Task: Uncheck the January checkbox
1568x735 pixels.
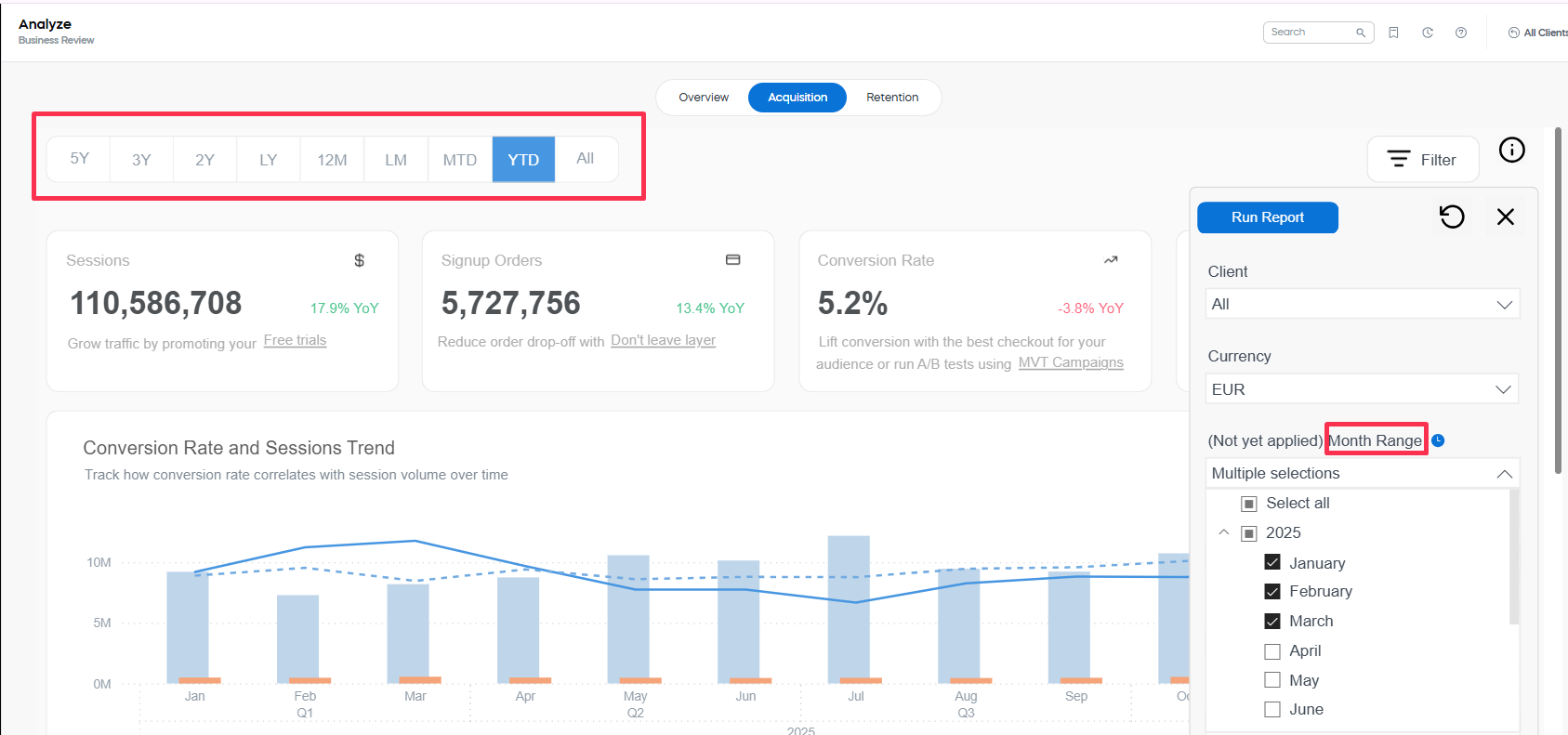Action: pyautogui.click(x=1272, y=562)
